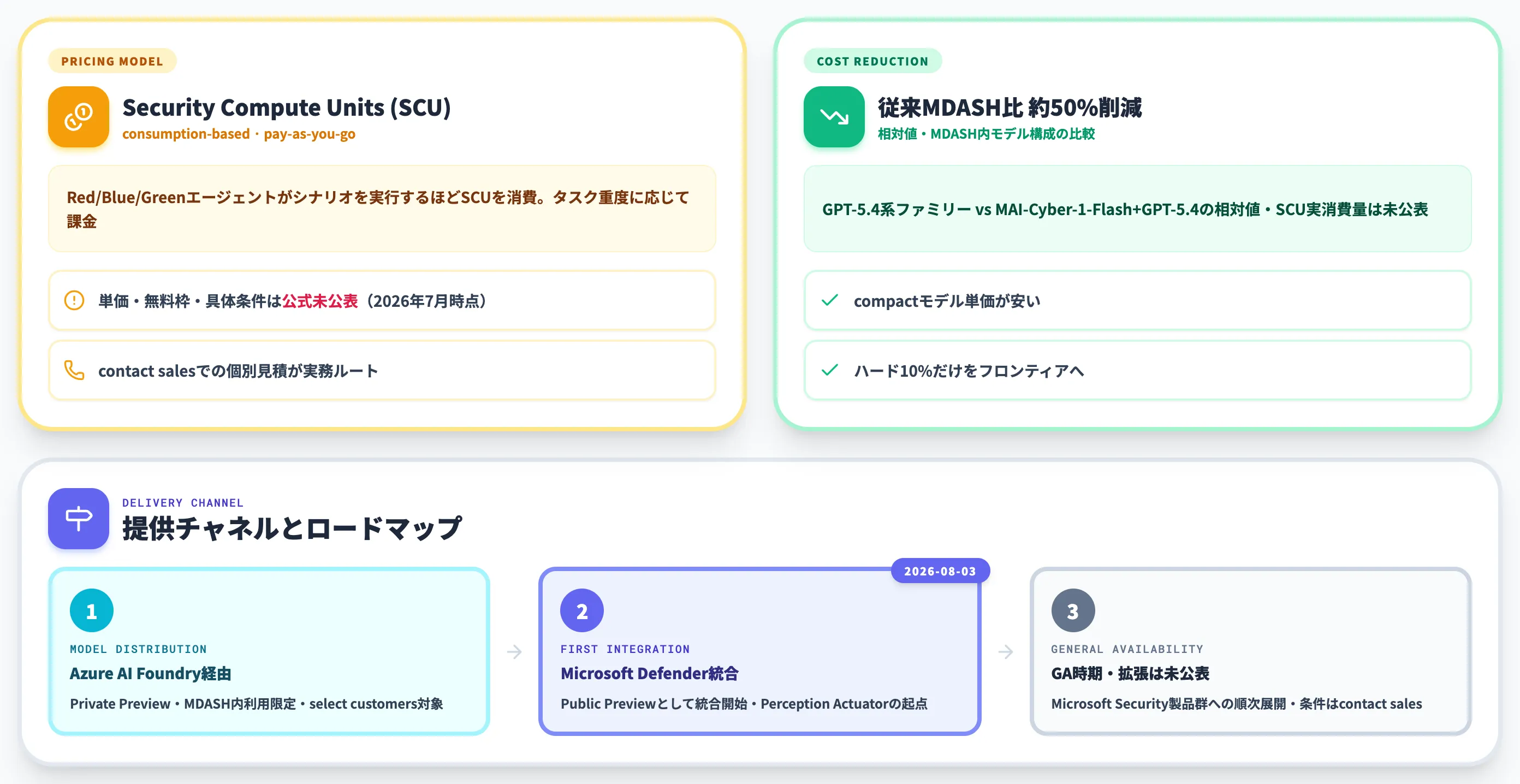Click the arrow between steps 1 and 2
Viewport: 1520px width, 784px height.
click(514, 652)
